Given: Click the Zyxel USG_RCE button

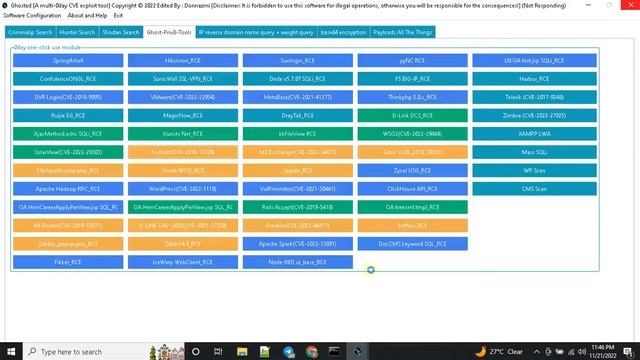Looking at the screenshot, I should pyautogui.click(x=413, y=171).
